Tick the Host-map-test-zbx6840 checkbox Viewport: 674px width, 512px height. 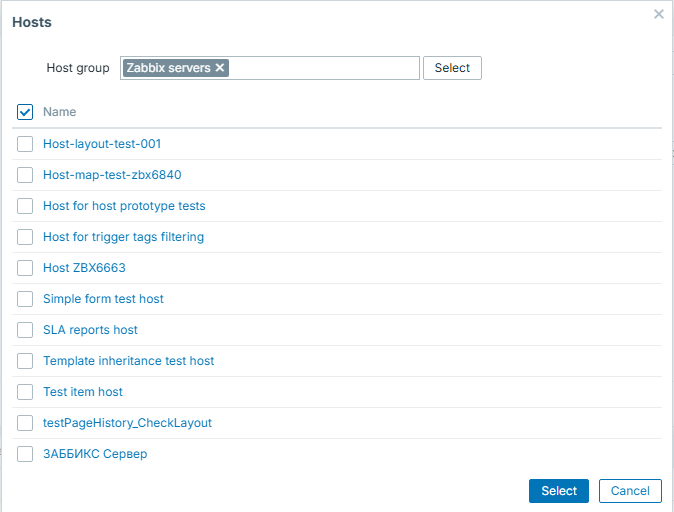[25, 175]
